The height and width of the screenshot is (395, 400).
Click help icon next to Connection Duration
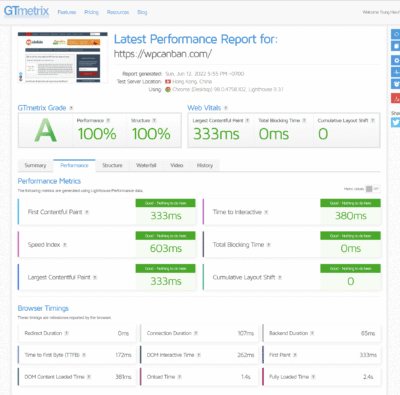tap(196, 333)
